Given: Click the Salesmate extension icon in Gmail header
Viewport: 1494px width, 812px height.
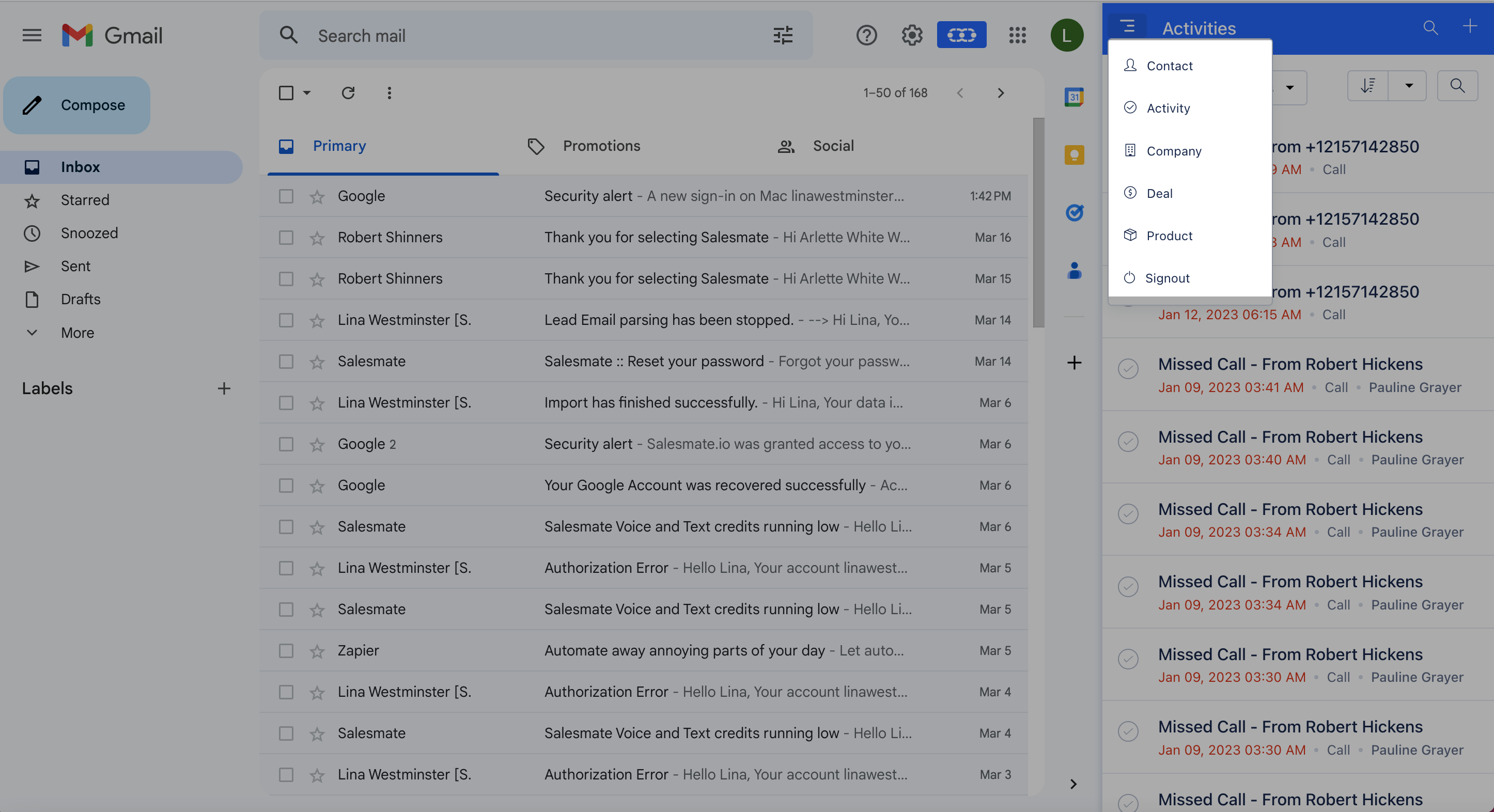Looking at the screenshot, I should point(961,35).
